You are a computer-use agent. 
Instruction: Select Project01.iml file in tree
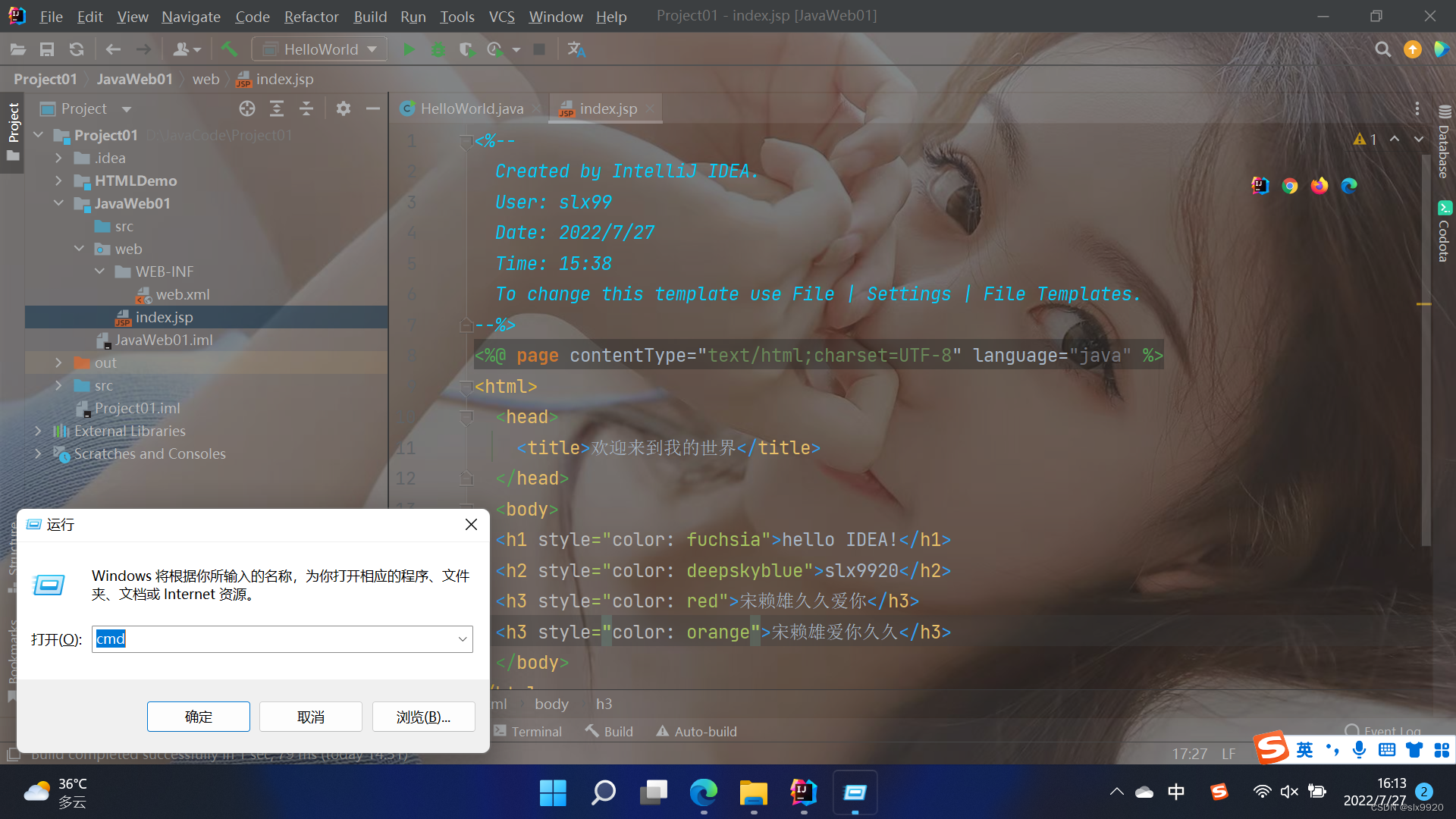point(137,408)
